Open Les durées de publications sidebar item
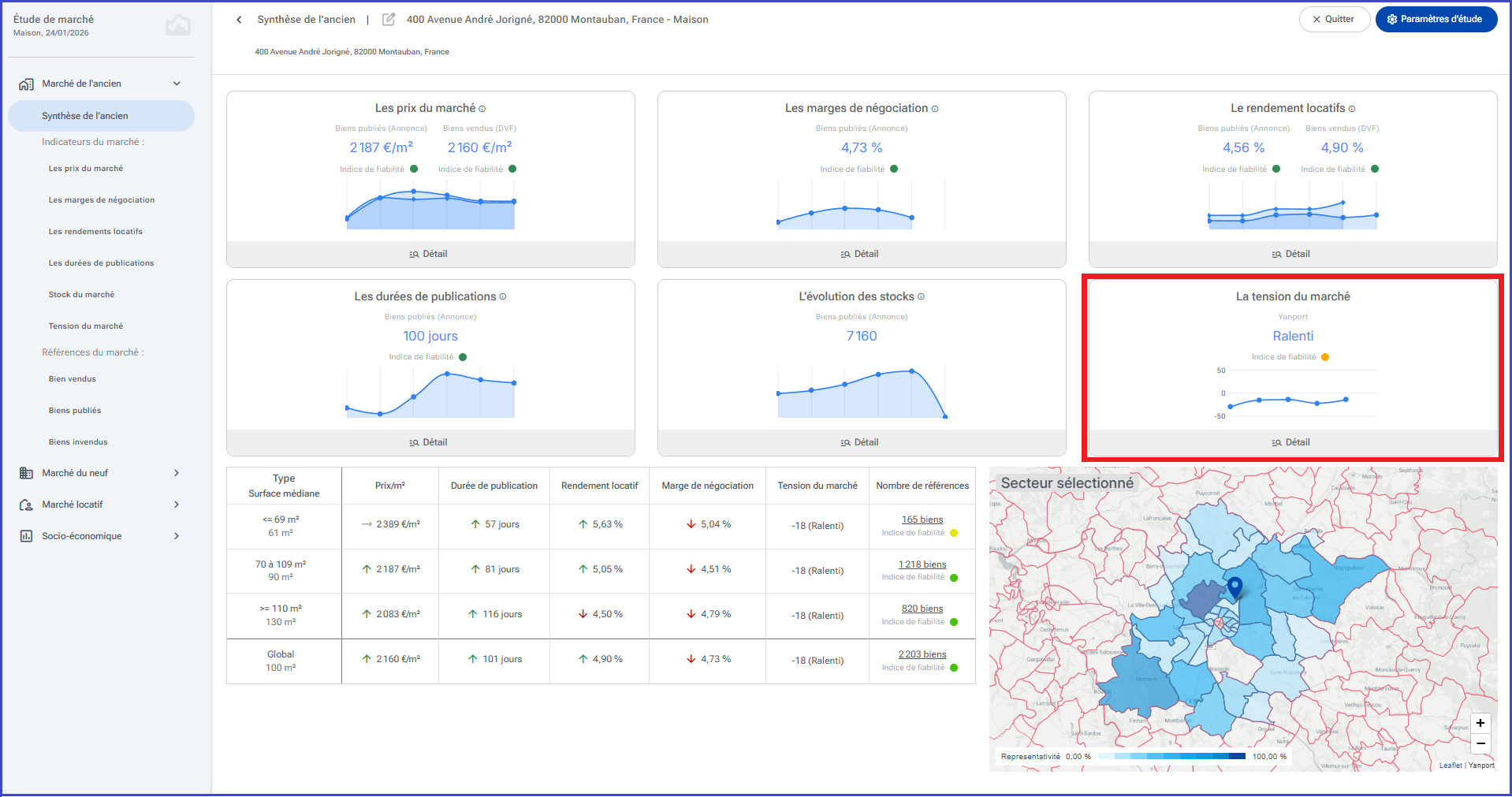Image resolution: width=1512 pixels, height=797 pixels. (x=101, y=263)
